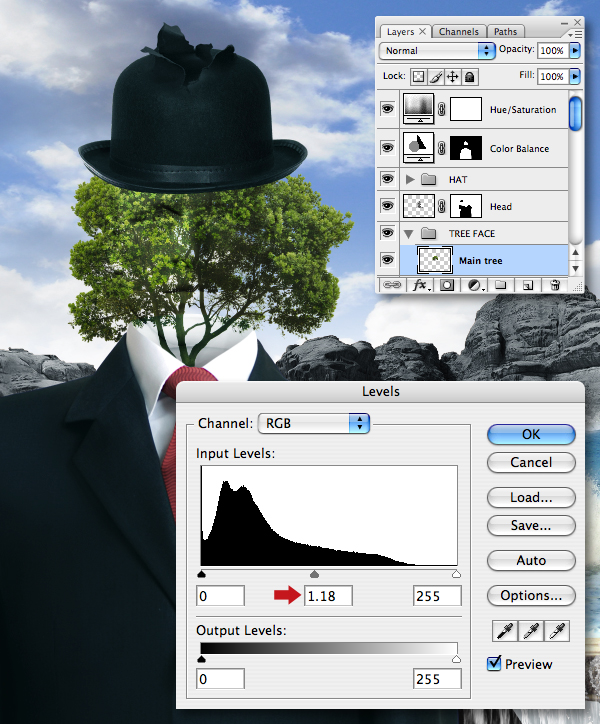Open the Fill slider arrow

[x=575, y=76]
